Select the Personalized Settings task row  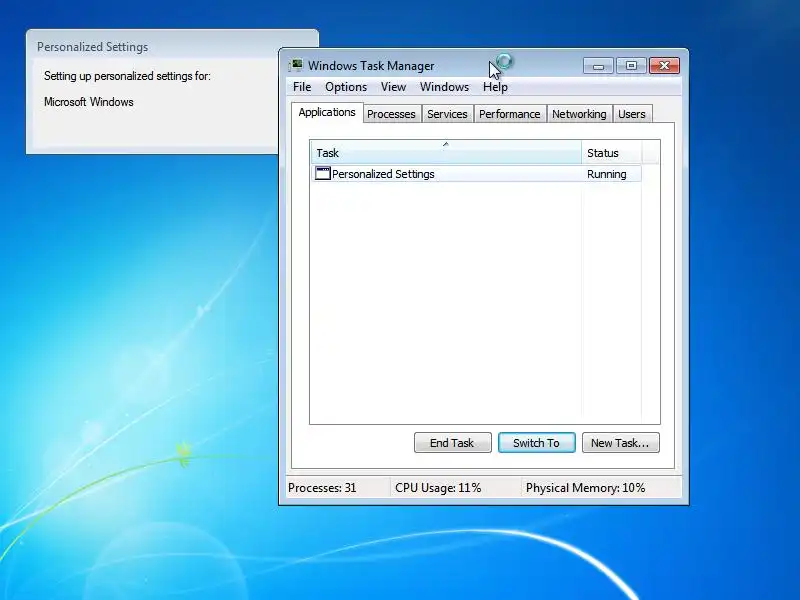(476, 173)
